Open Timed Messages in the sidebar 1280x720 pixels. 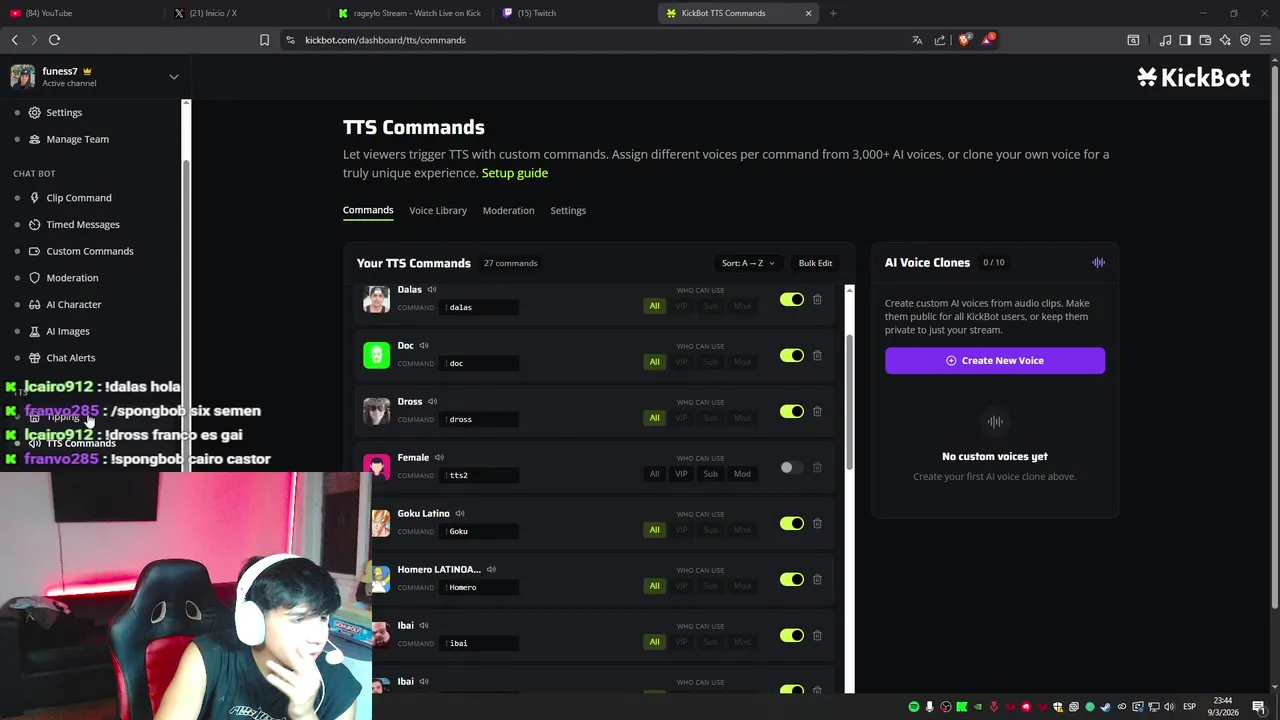(82, 225)
